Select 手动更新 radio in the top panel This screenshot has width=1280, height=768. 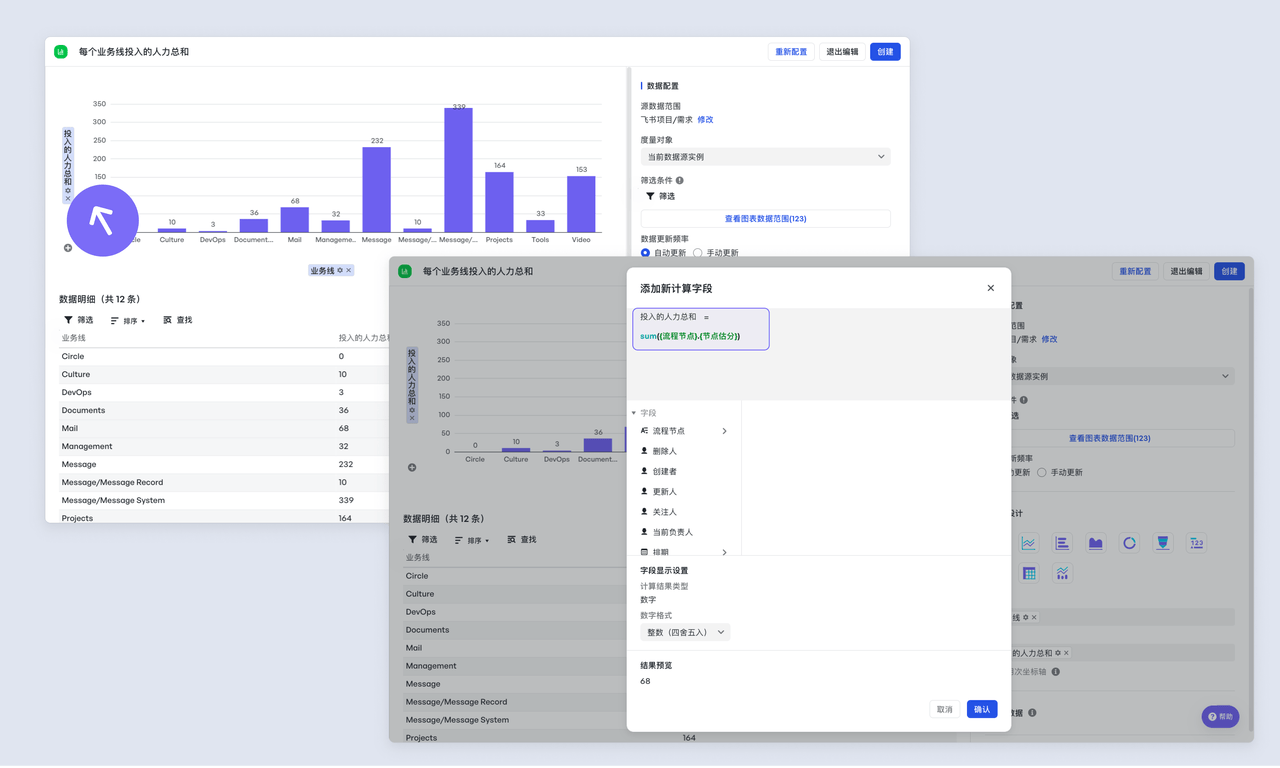coord(698,253)
